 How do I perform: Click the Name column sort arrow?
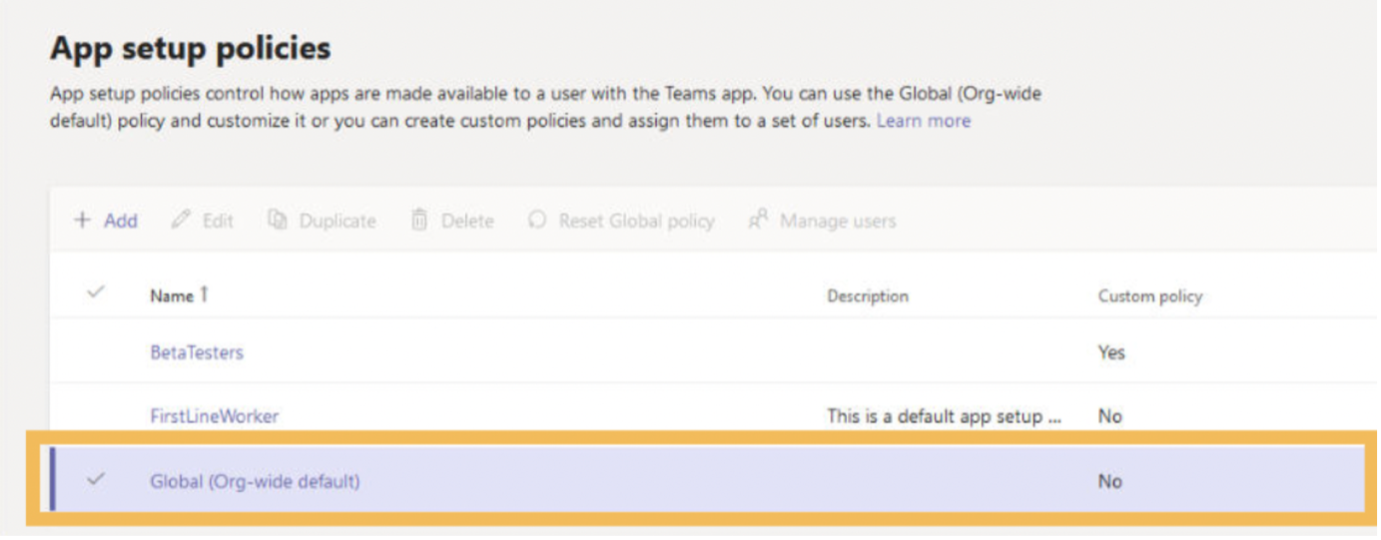pyautogui.click(x=204, y=294)
